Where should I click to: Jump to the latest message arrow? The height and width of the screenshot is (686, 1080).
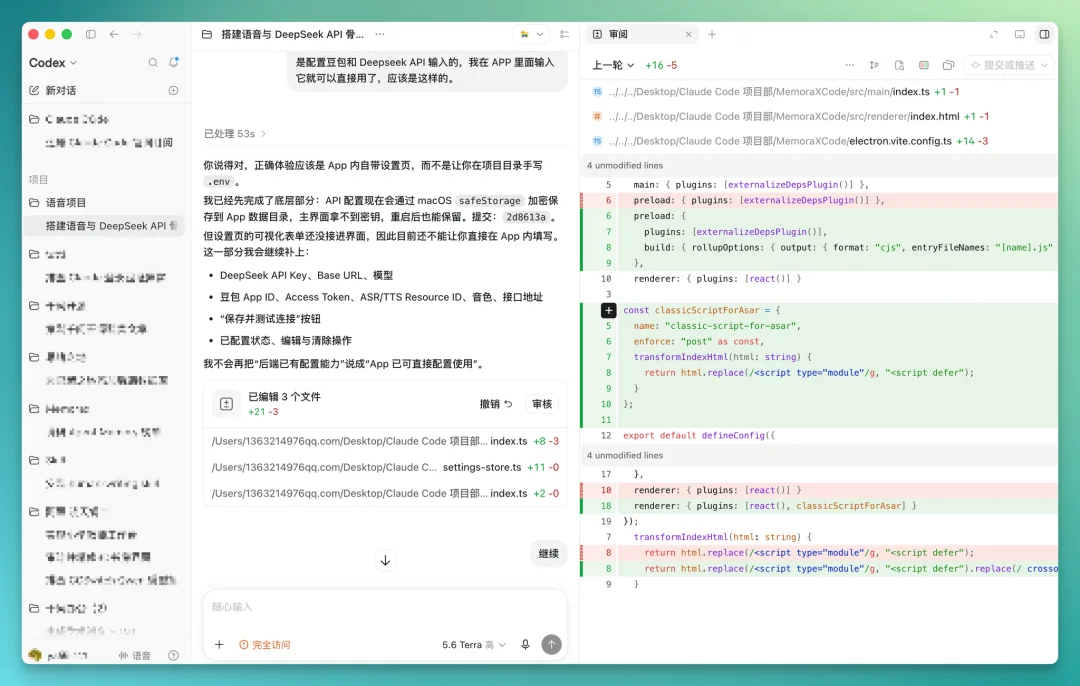[x=385, y=561]
